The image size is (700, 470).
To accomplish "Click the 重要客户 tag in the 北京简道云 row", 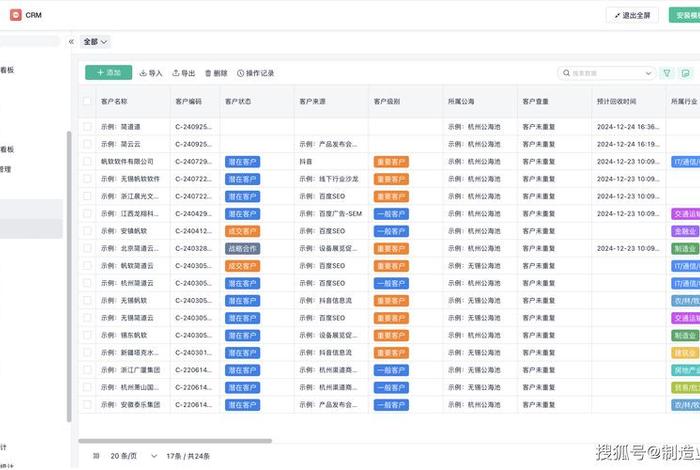I will tap(391, 249).
